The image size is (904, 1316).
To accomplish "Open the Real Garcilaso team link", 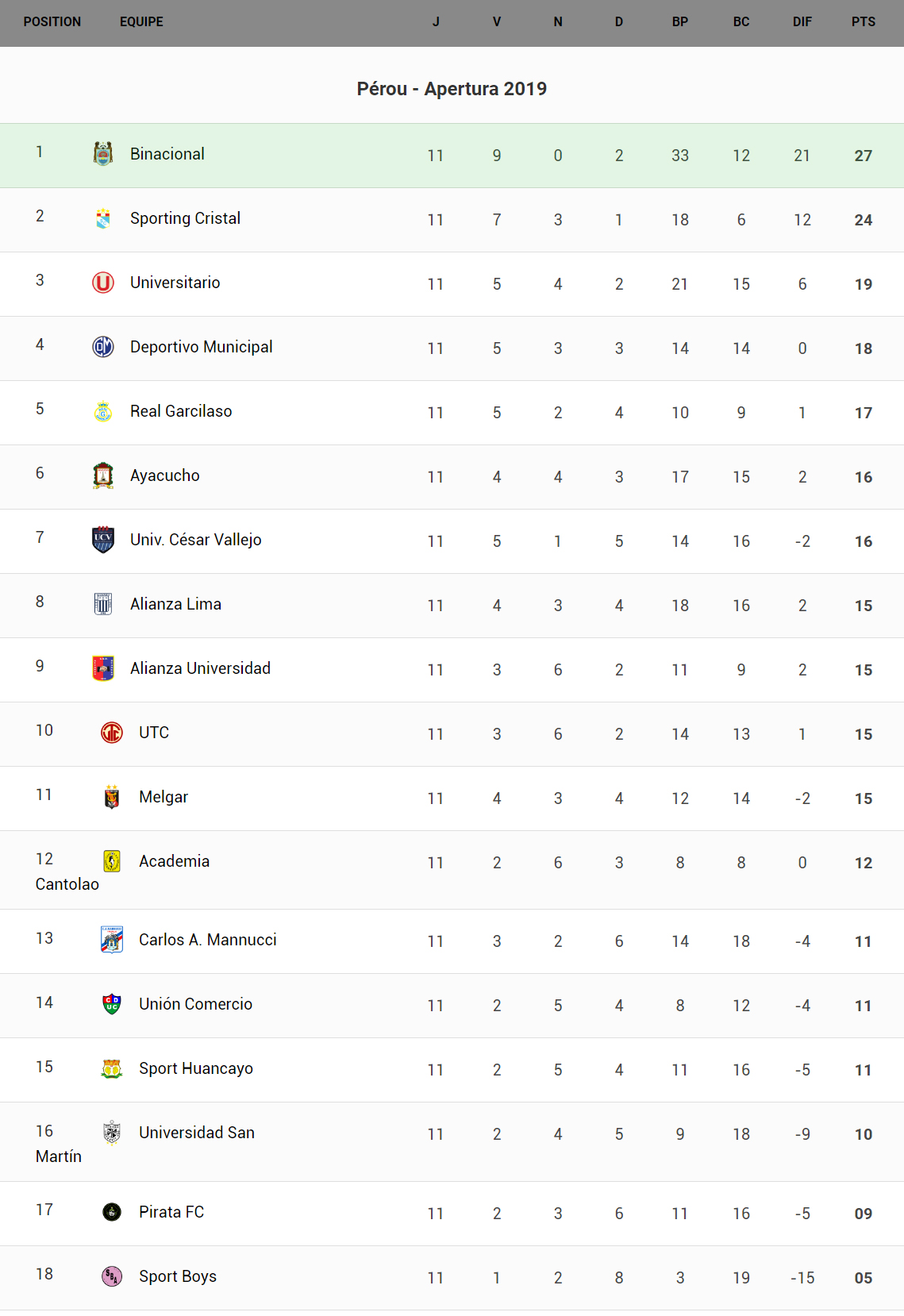I will point(181,411).
